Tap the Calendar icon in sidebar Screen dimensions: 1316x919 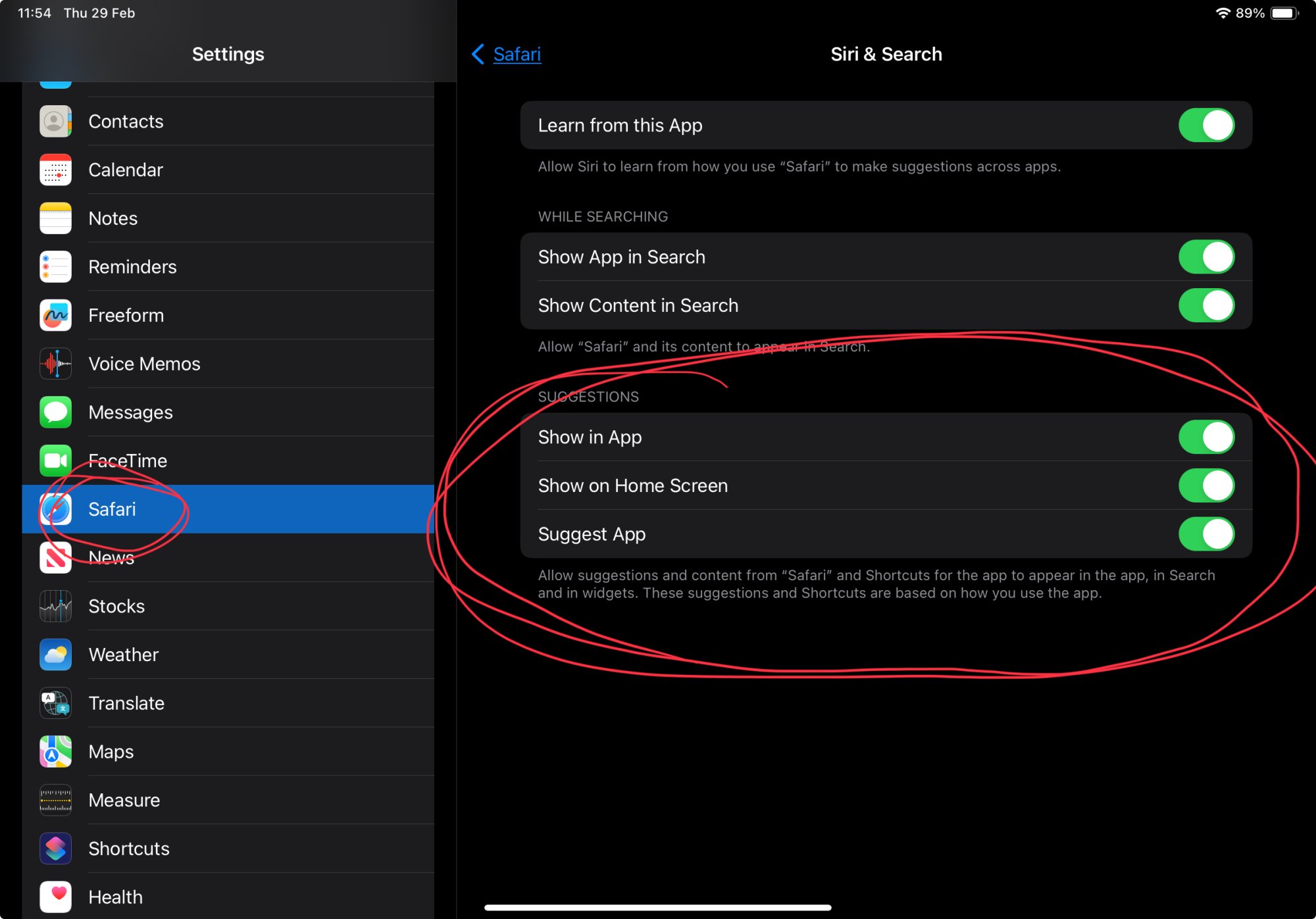(55, 170)
